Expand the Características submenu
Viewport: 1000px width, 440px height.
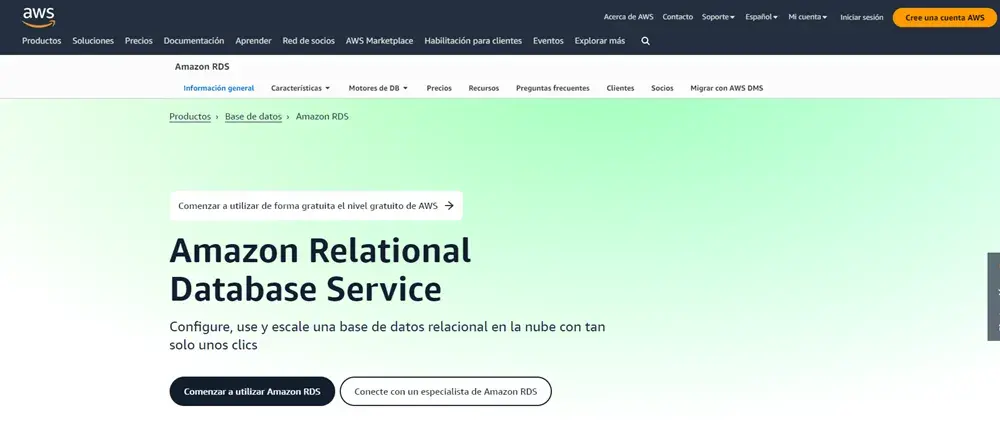coord(300,88)
